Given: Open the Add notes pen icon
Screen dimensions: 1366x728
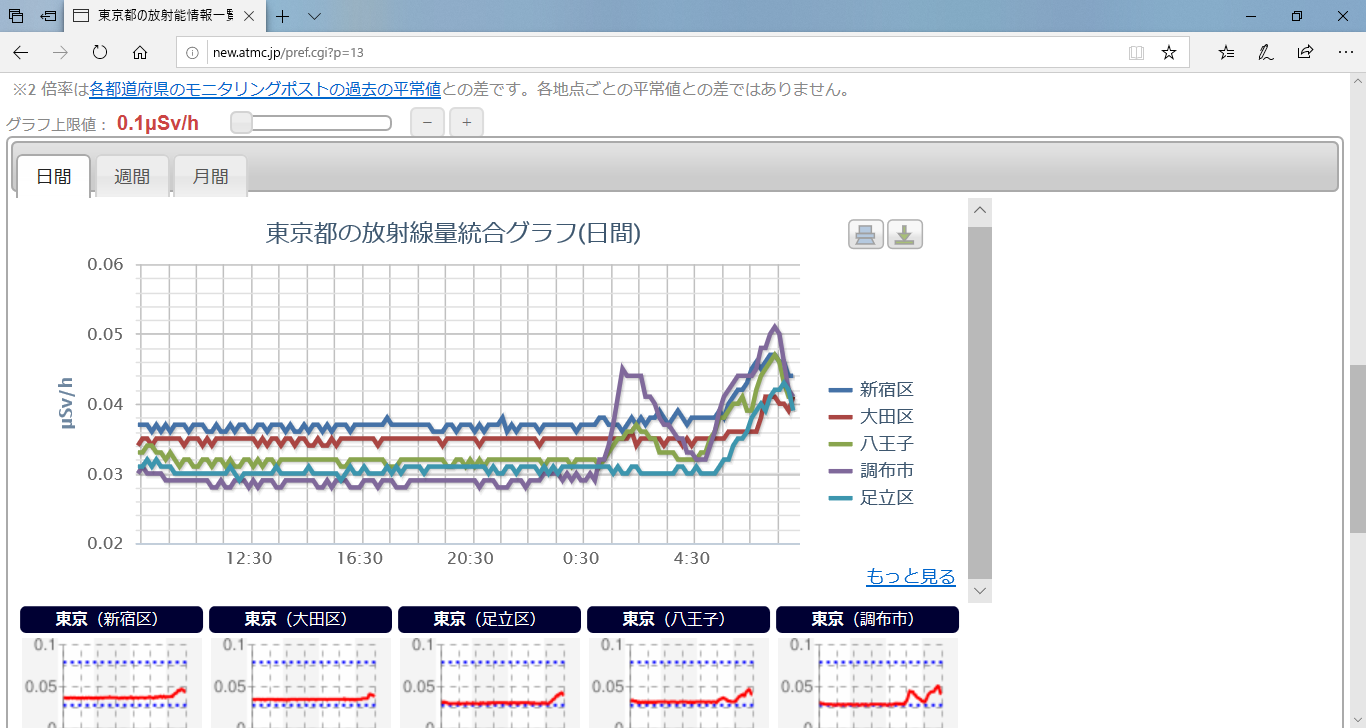Looking at the screenshot, I should [1266, 52].
